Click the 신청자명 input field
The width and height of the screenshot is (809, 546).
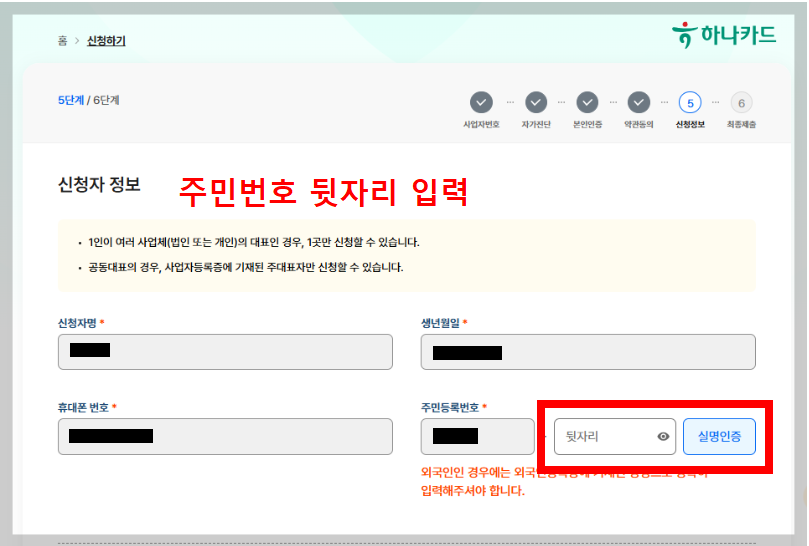click(x=225, y=352)
